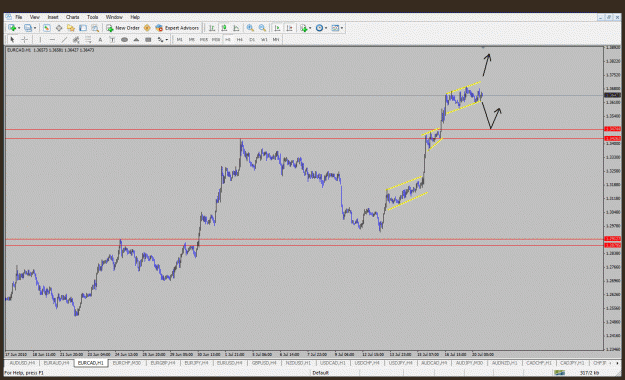Image resolution: width=625 pixels, height=380 pixels.
Task: Zoom in on the chart
Action: [x=250, y=28]
